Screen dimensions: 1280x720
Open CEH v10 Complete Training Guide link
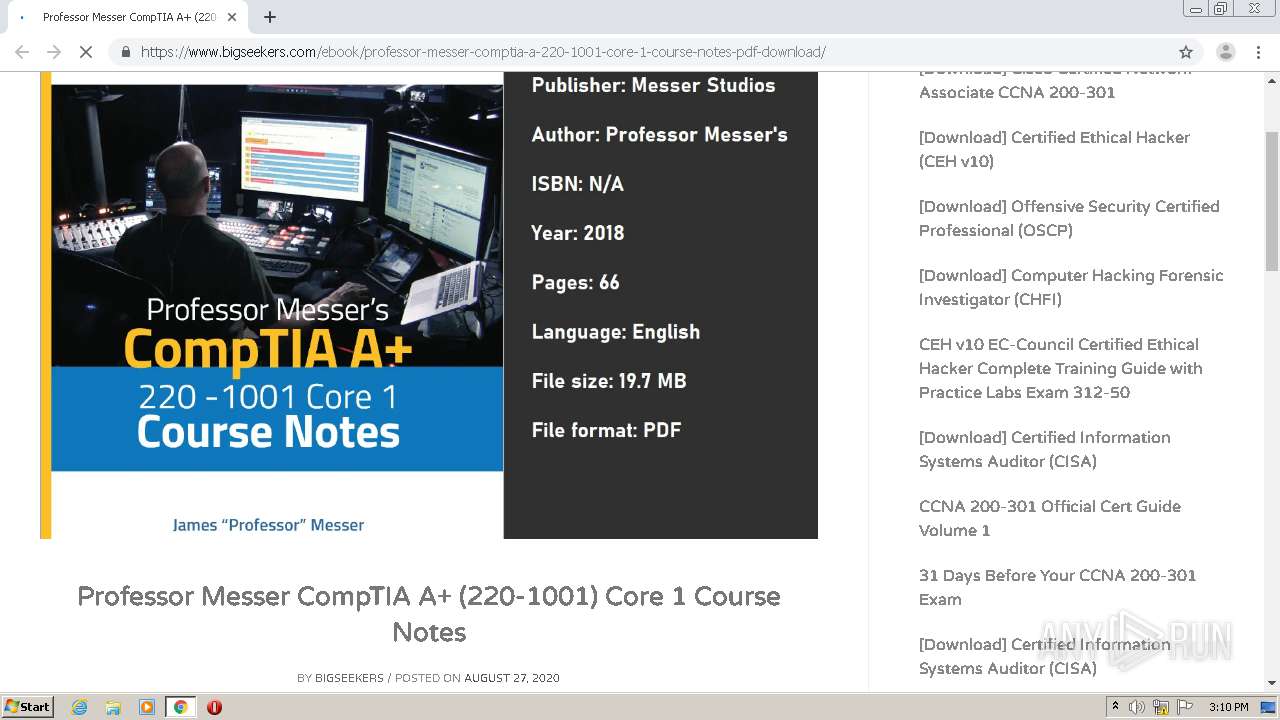pos(1060,368)
